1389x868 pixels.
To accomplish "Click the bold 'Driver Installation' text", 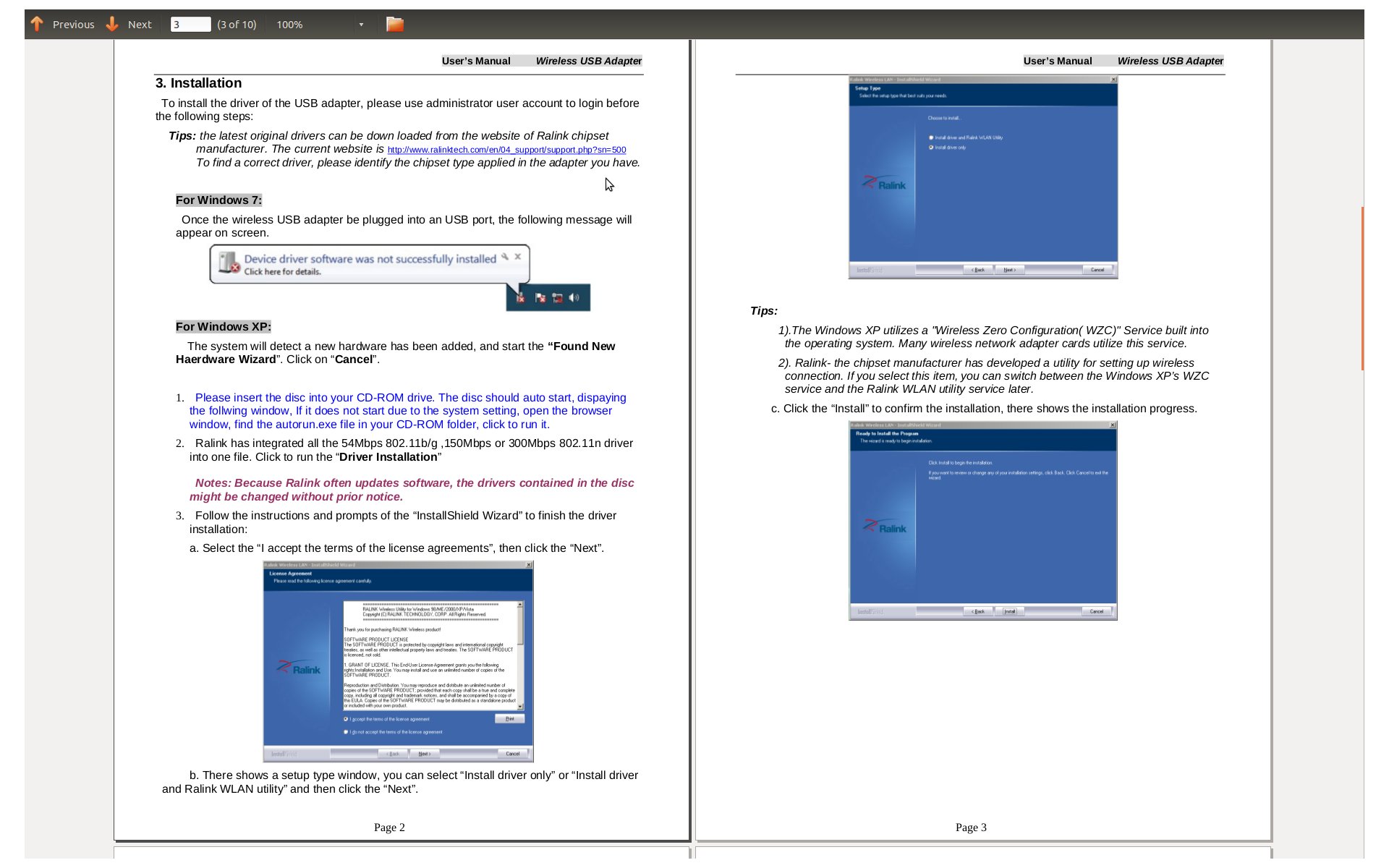I will pyautogui.click(x=388, y=457).
